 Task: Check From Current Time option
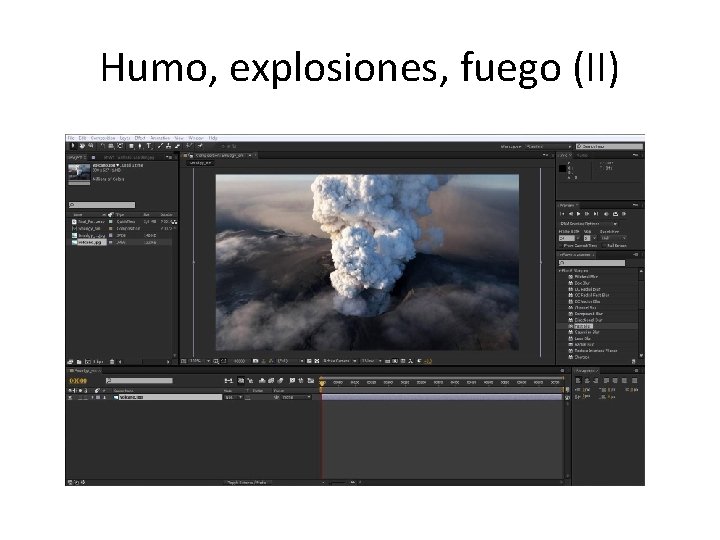[x=561, y=246]
